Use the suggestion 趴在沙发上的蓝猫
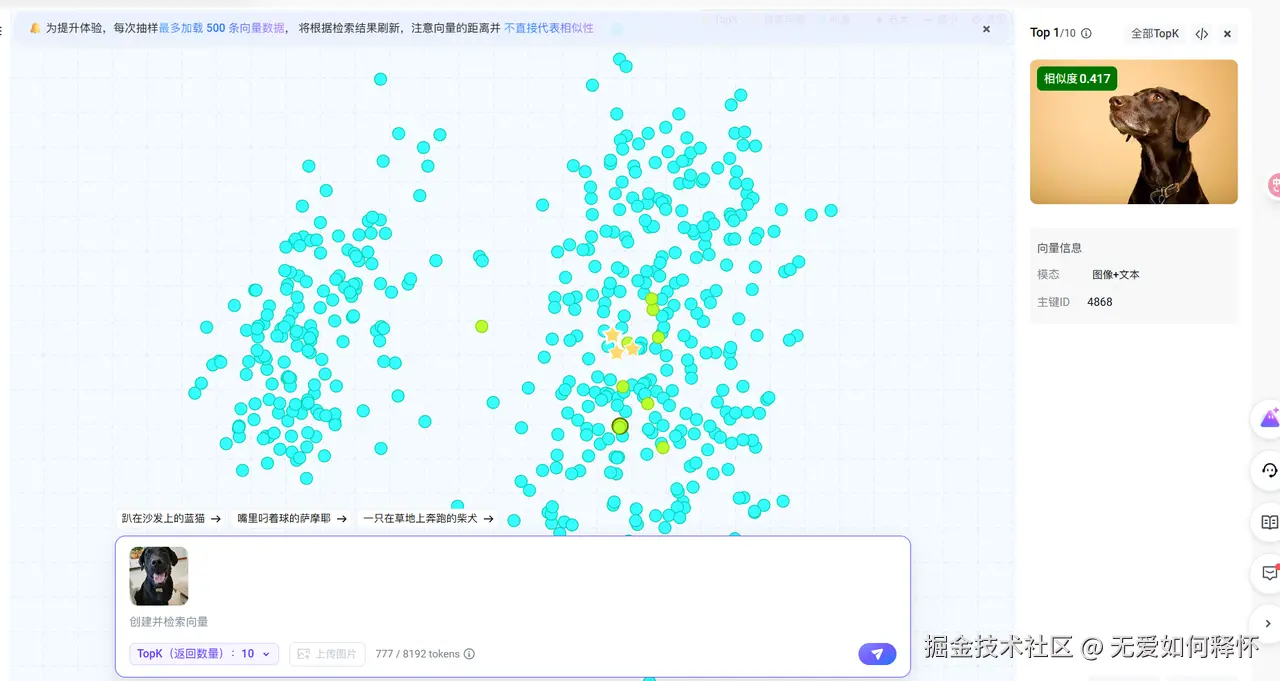1280x681 pixels. click(x=170, y=519)
